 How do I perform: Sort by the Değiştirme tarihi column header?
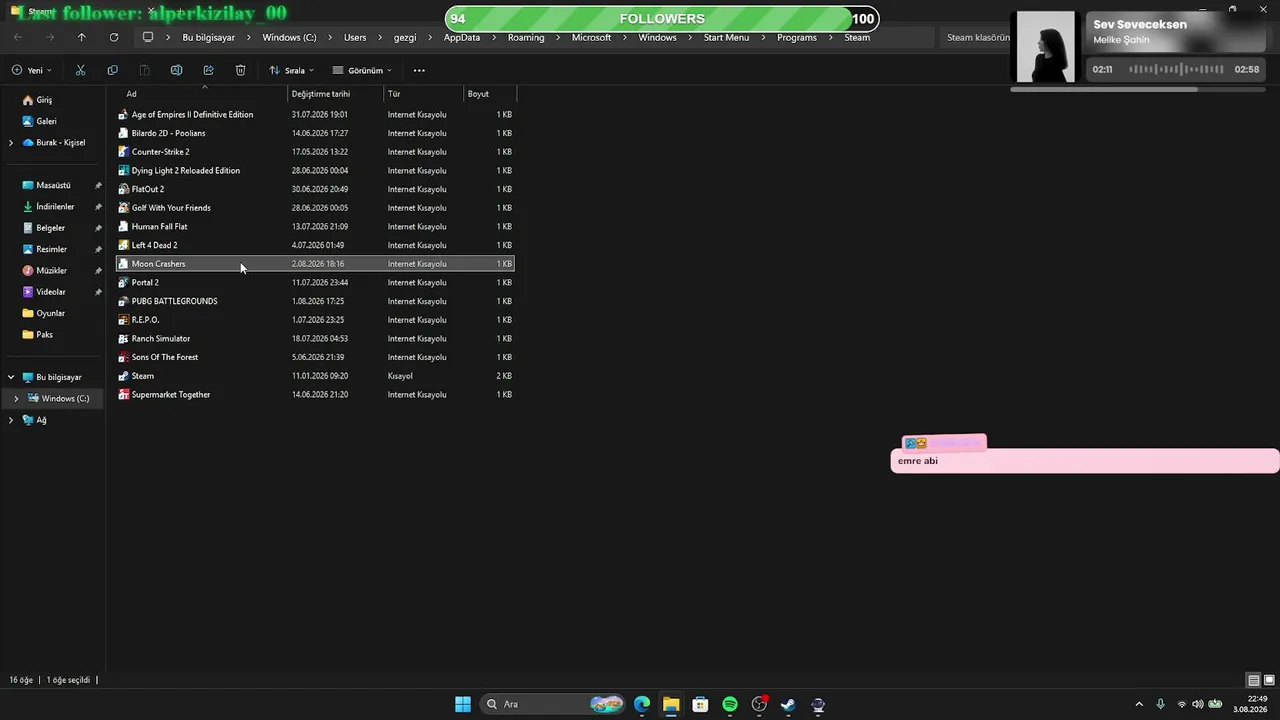(x=336, y=94)
